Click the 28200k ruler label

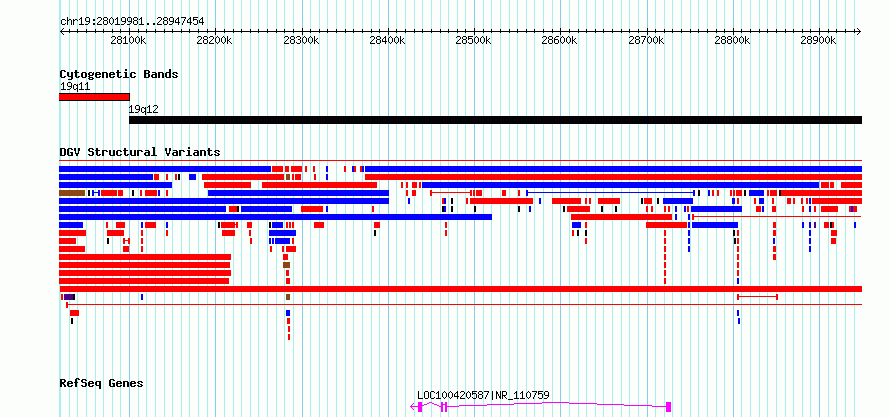click(216, 40)
